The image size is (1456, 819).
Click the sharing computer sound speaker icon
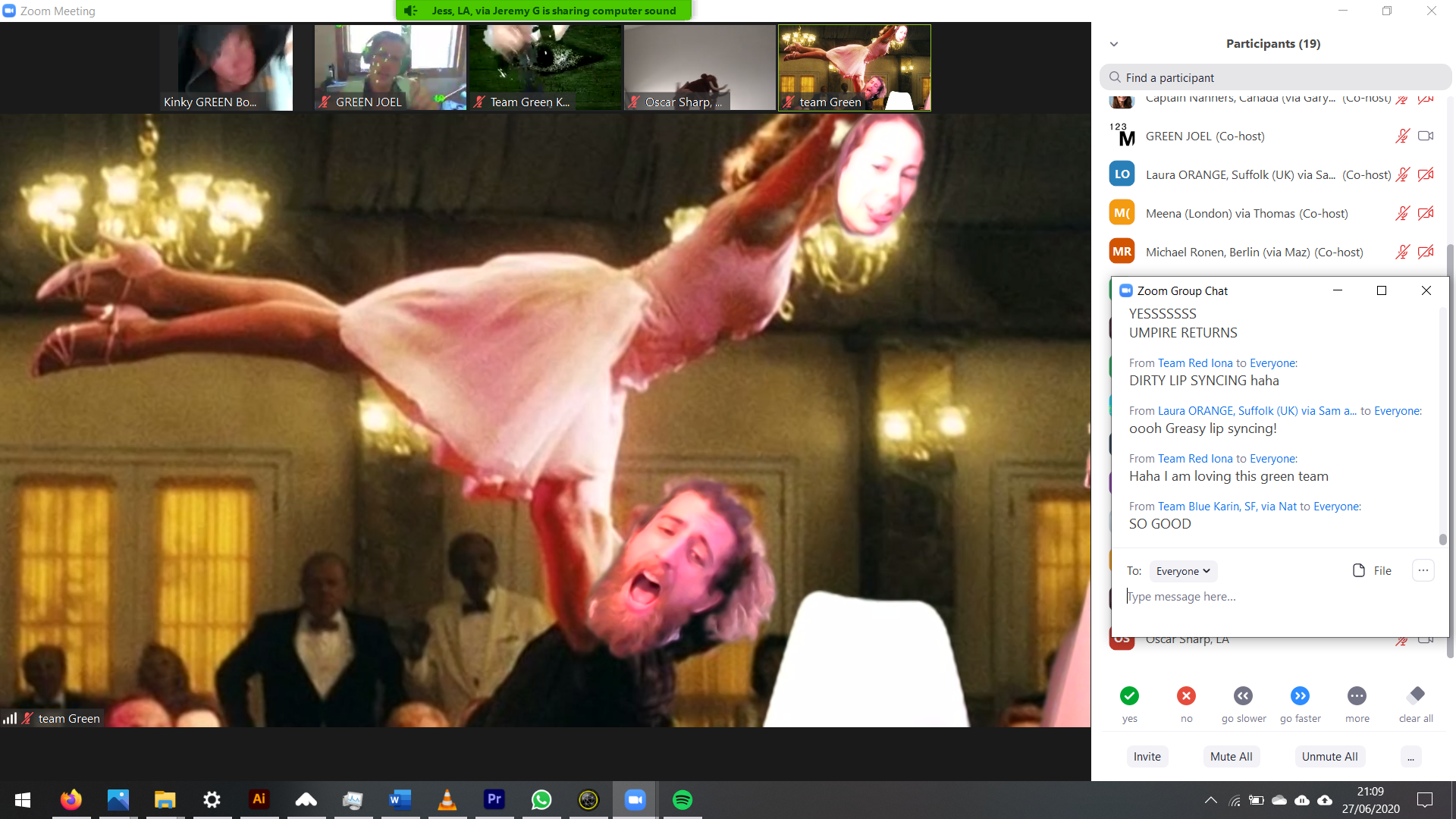(x=410, y=11)
